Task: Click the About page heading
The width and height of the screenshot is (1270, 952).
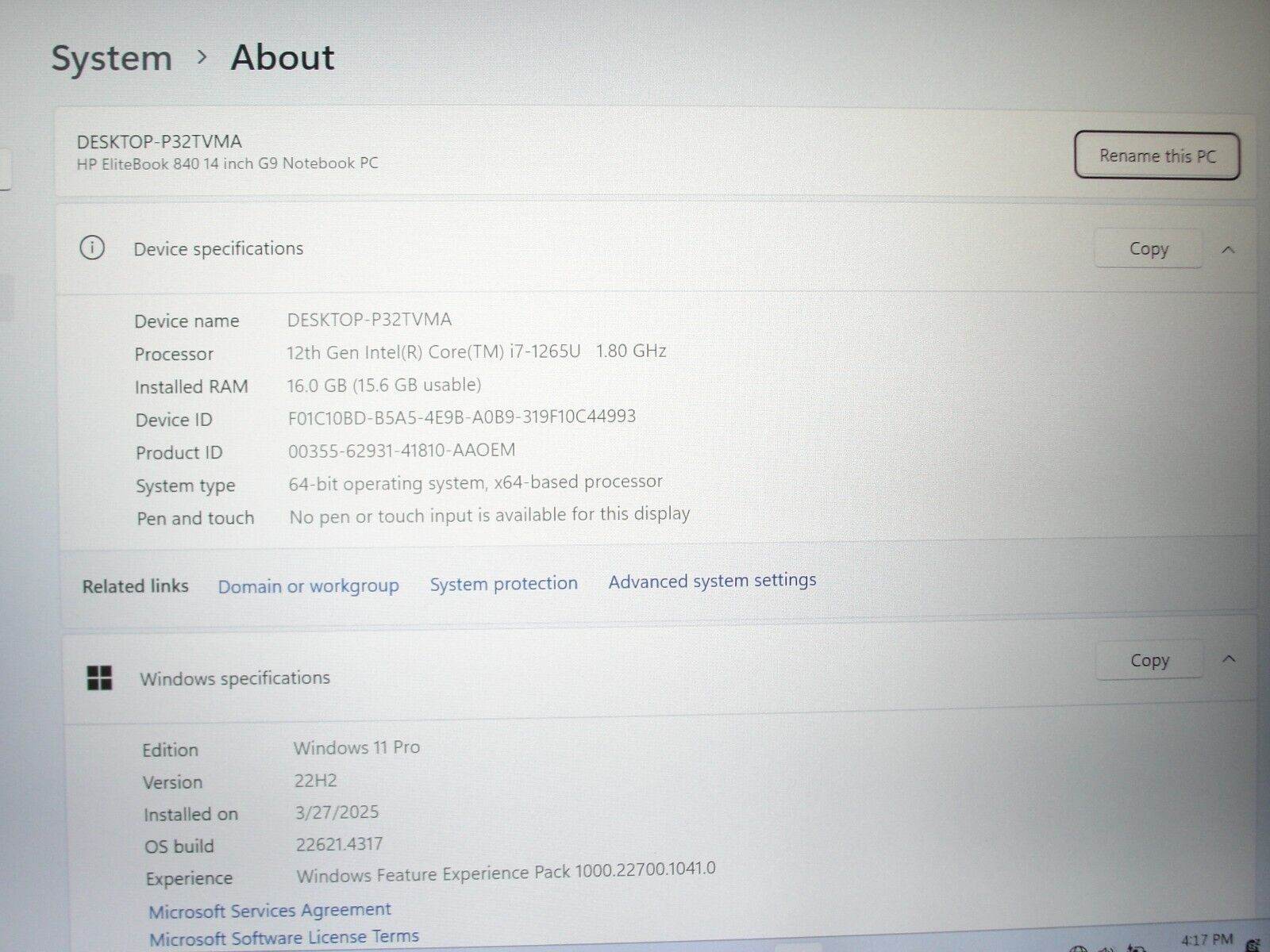Action: 283,58
